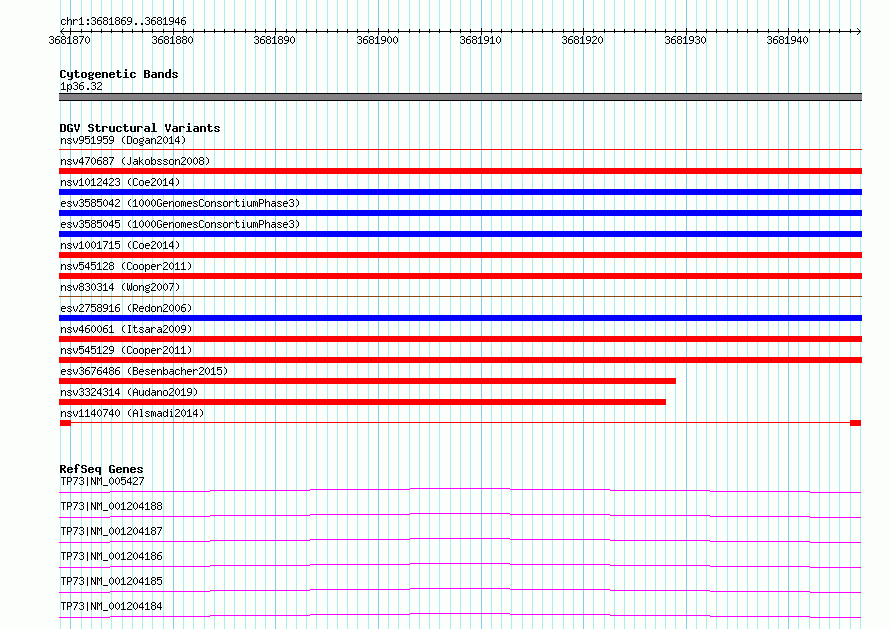This screenshot has width=890, height=629.
Task: Click the thin red line under nsv951959
Action: pos(460,150)
